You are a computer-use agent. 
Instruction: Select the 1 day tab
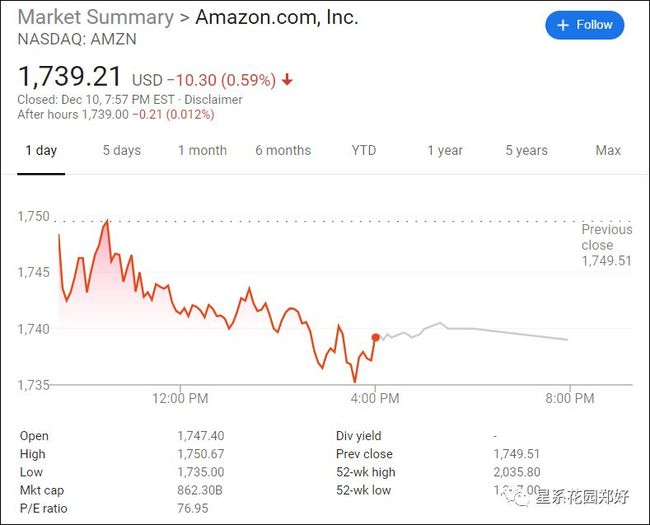pyautogui.click(x=41, y=150)
